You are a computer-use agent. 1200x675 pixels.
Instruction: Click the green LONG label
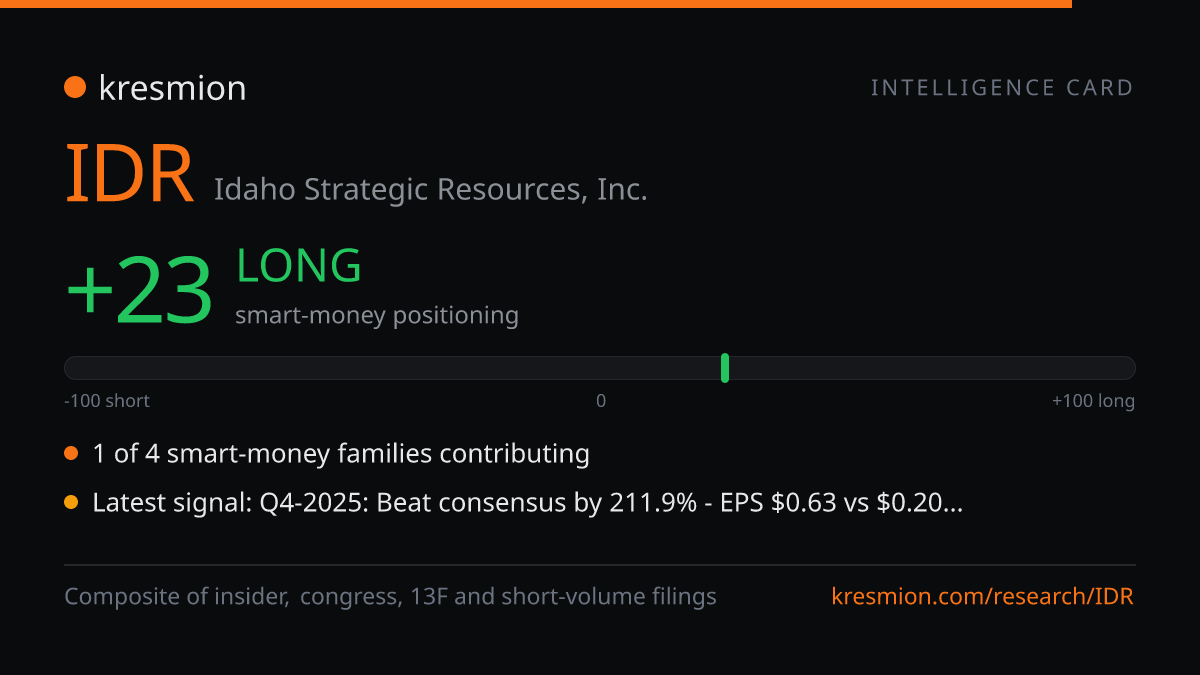pos(298,266)
